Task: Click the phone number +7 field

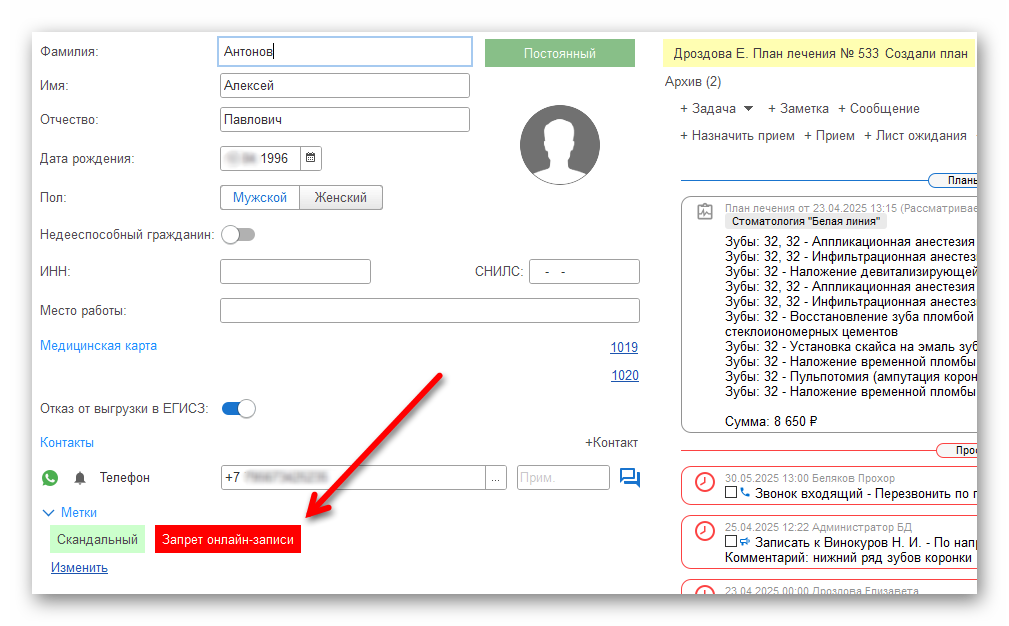Action: 353,478
